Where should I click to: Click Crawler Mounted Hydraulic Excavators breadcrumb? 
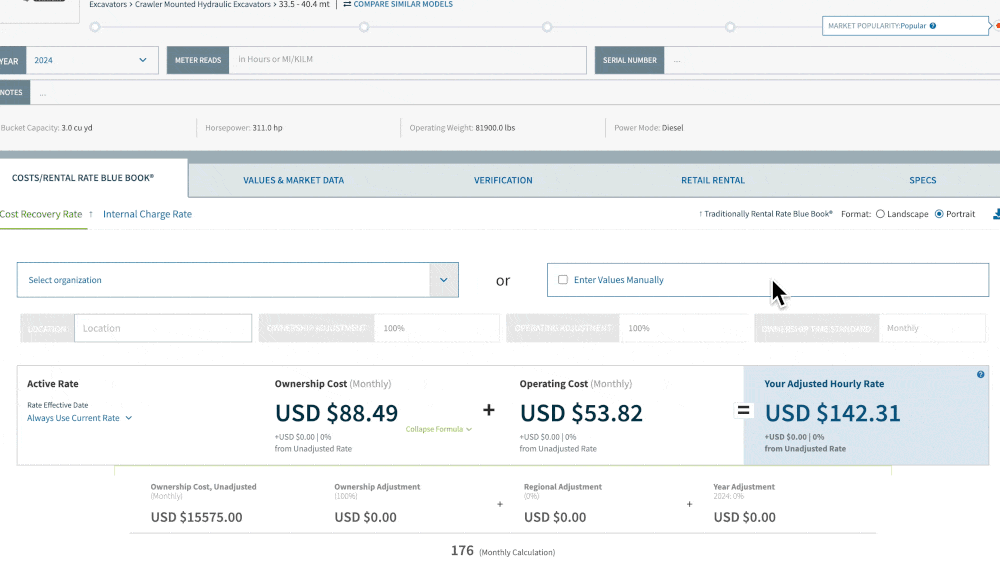203,4
